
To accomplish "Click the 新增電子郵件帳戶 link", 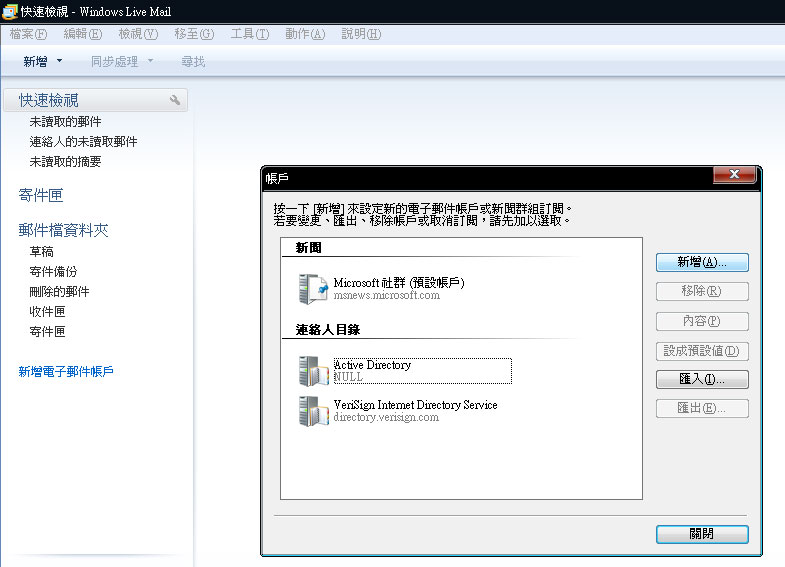I will (x=66, y=371).
